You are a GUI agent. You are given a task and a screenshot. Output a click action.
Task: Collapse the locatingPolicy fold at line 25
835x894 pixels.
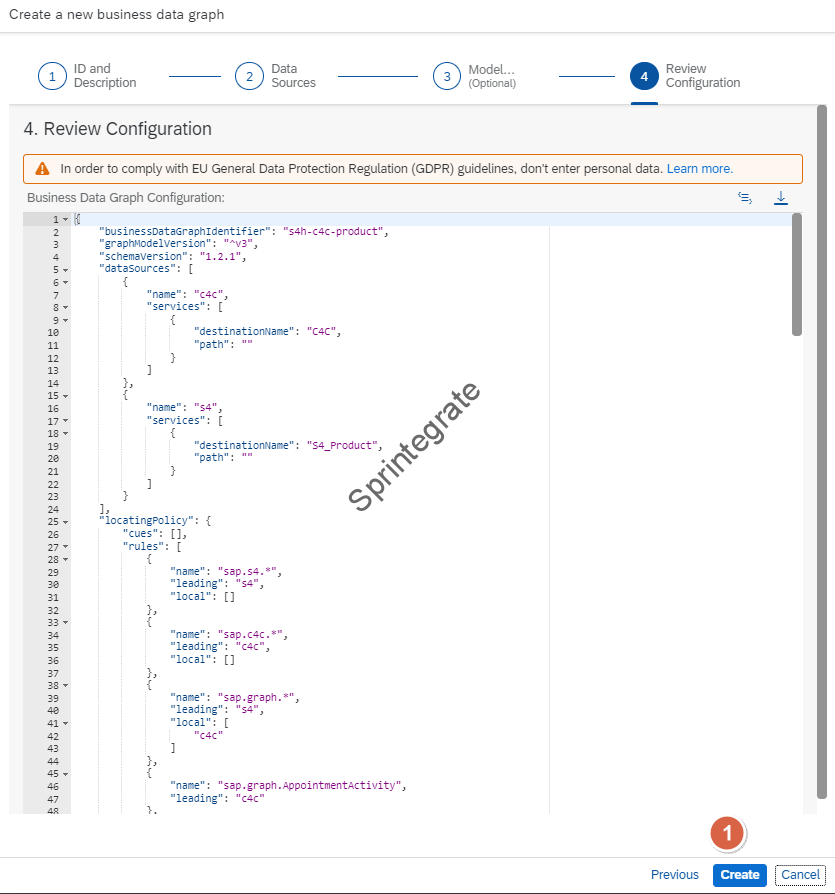[66, 522]
